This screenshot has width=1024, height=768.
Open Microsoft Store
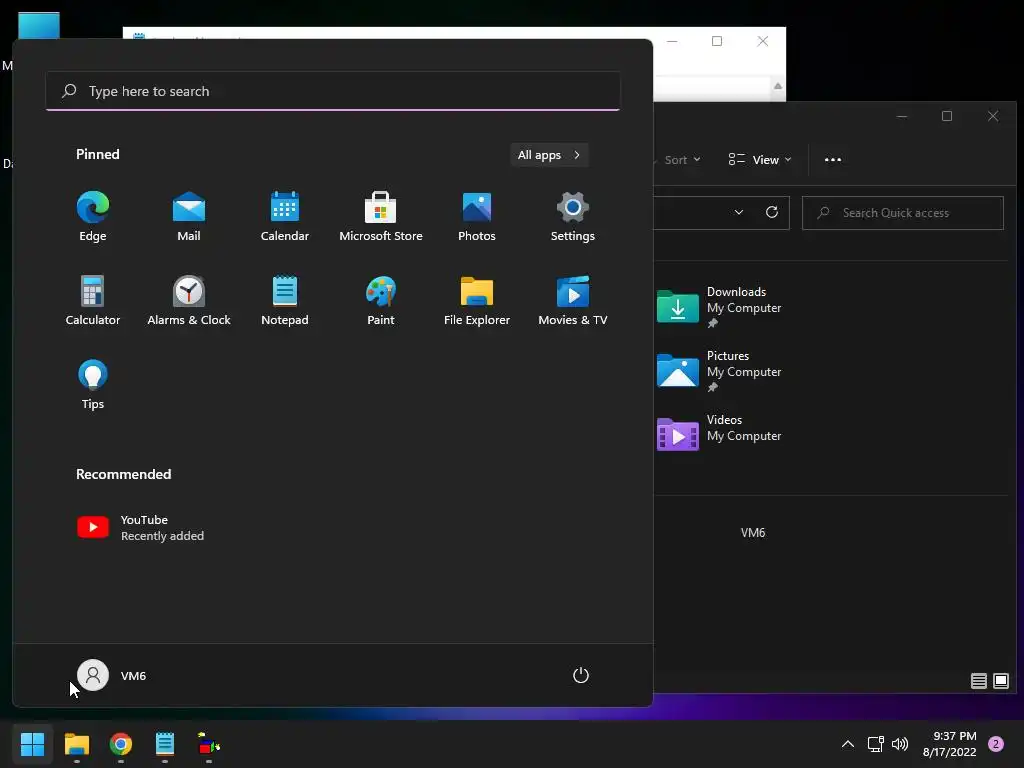coord(381,217)
